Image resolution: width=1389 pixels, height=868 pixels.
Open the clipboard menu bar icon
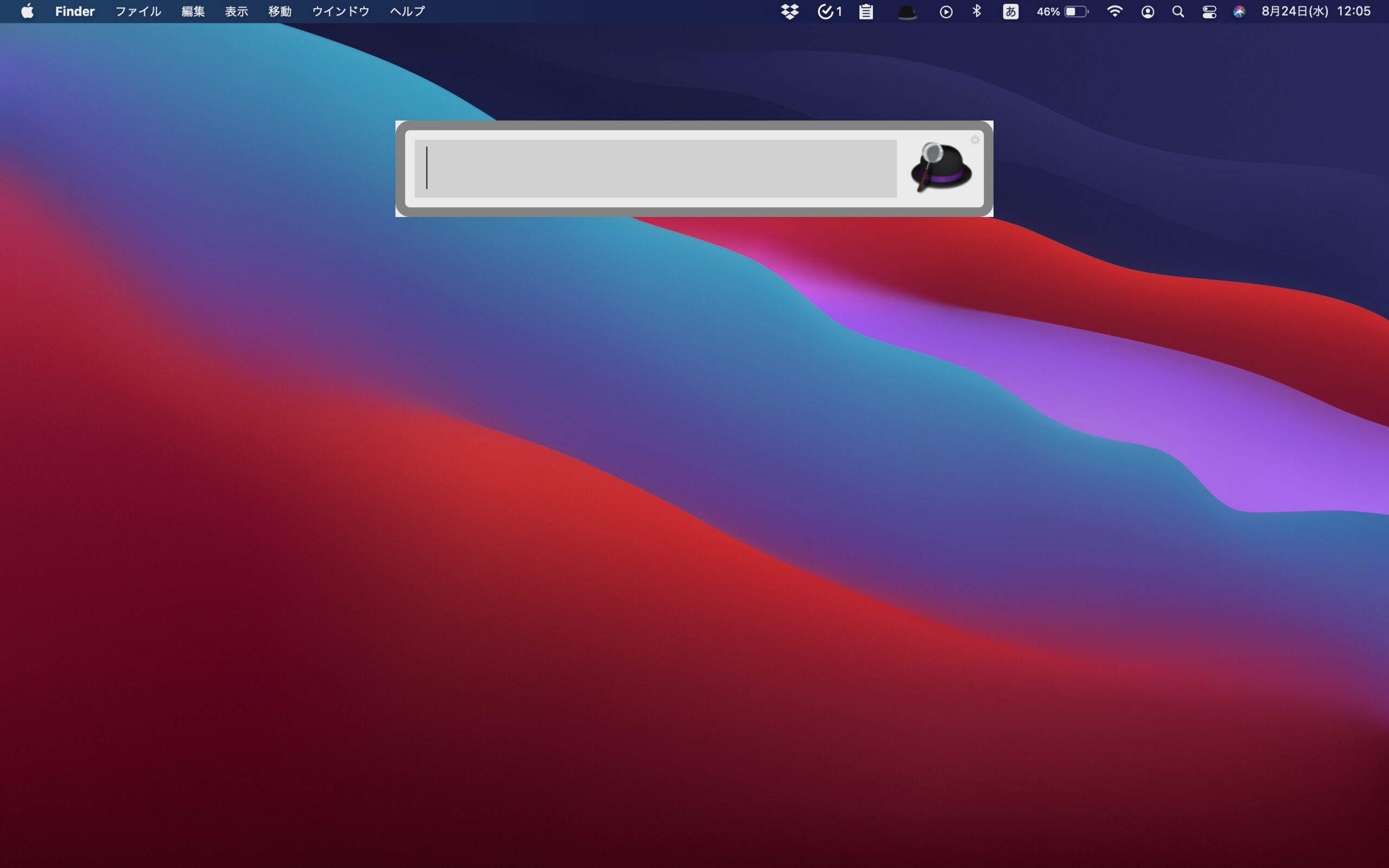tap(866, 11)
